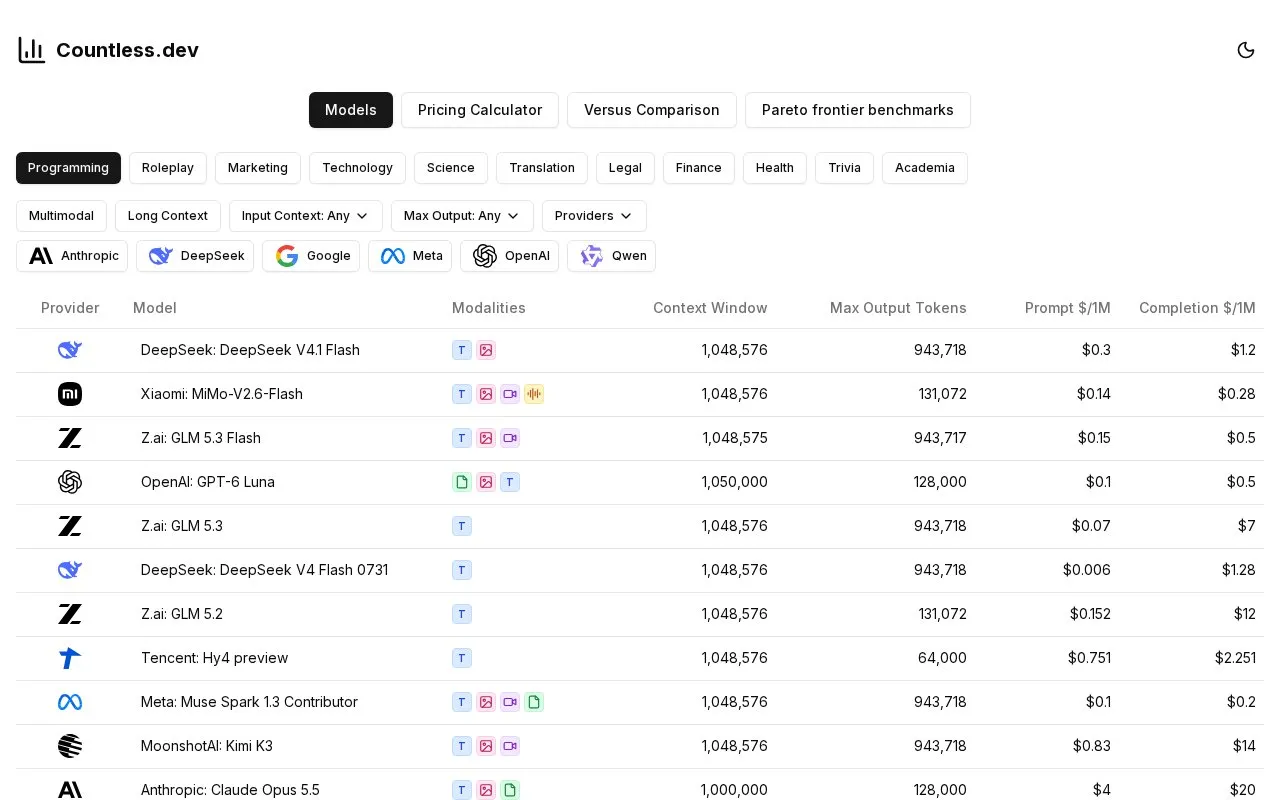Click the Tencent logo in the Hy4 preview row
The image size is (1280, 800).
tap(70, 658)
